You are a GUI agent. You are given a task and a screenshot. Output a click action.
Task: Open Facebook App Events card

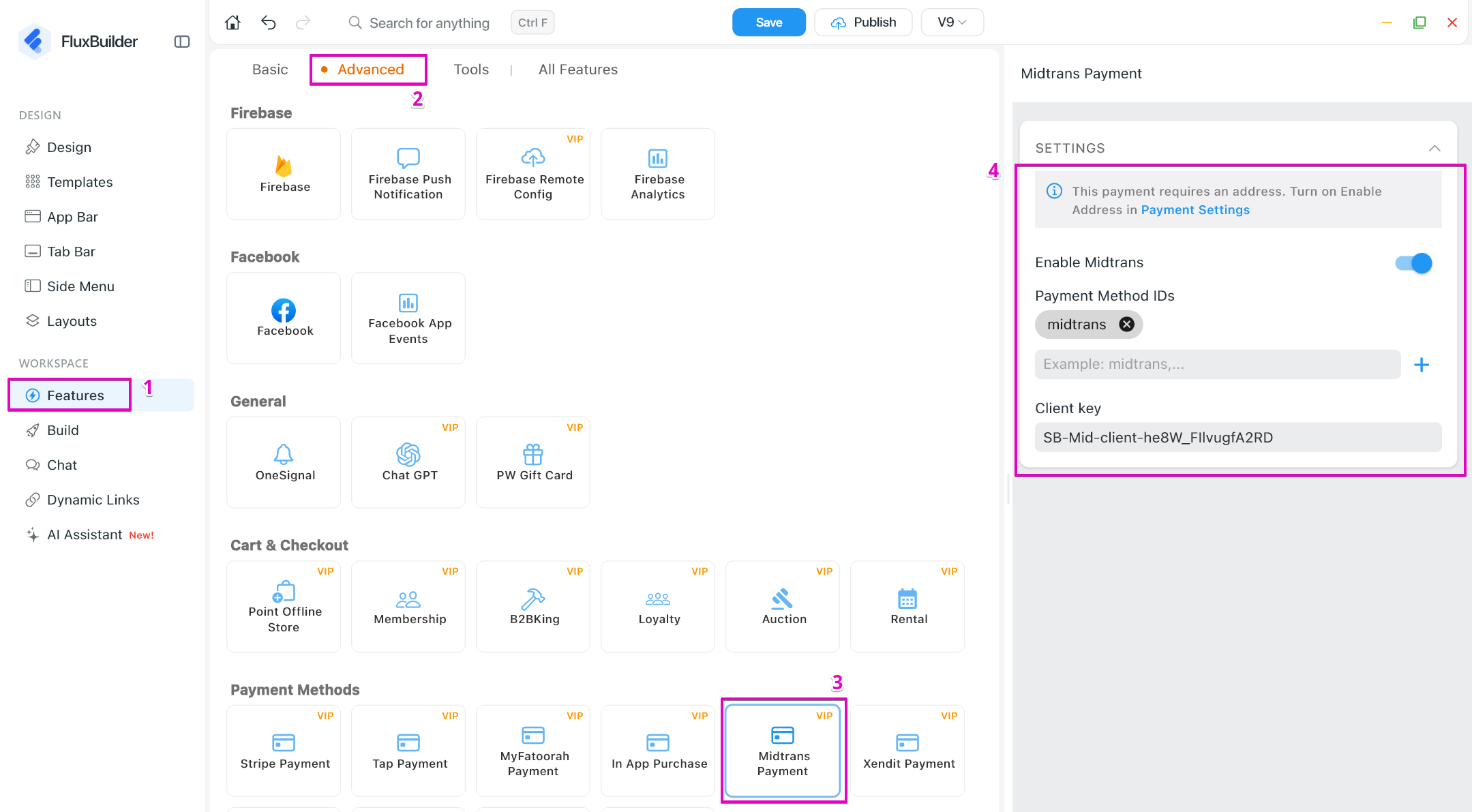coord(408,318)
